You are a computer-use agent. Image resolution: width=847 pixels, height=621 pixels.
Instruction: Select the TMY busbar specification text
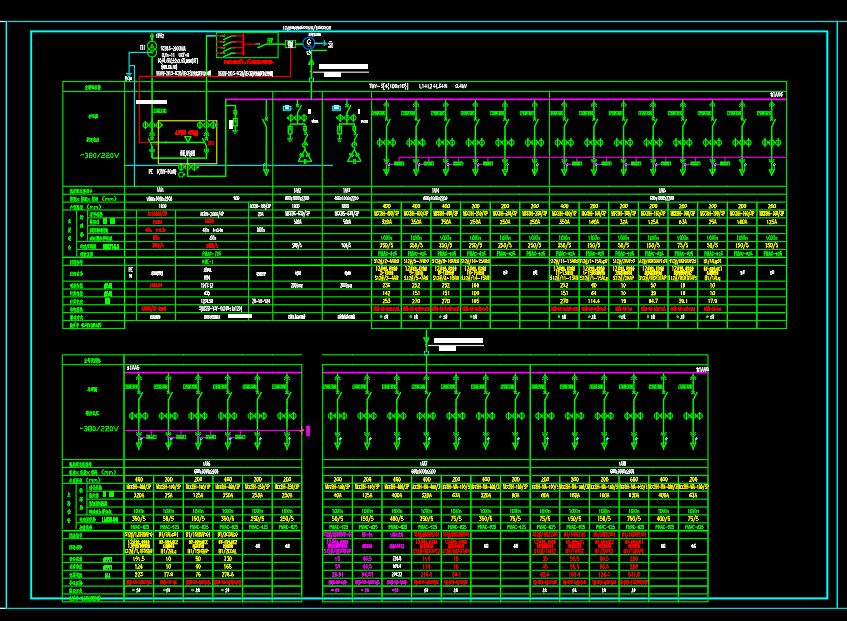pyautogui.click(x=418, y=86)
